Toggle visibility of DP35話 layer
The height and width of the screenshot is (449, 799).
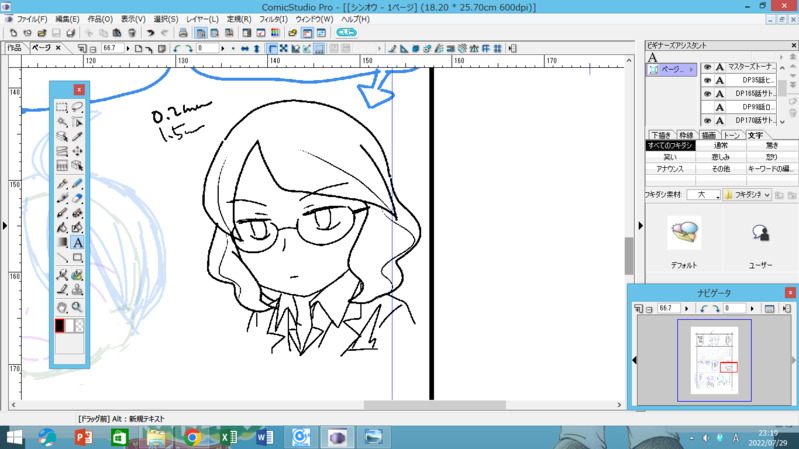coord(707,80)
